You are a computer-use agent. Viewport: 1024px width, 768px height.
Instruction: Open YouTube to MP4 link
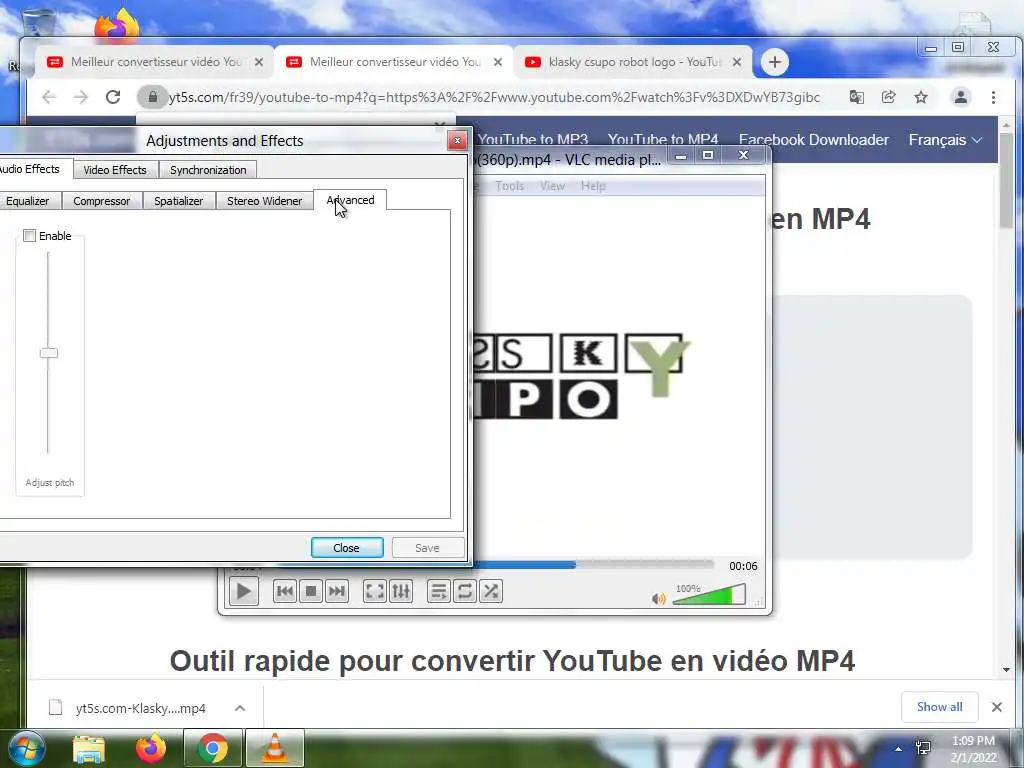[x=663, y=140]
